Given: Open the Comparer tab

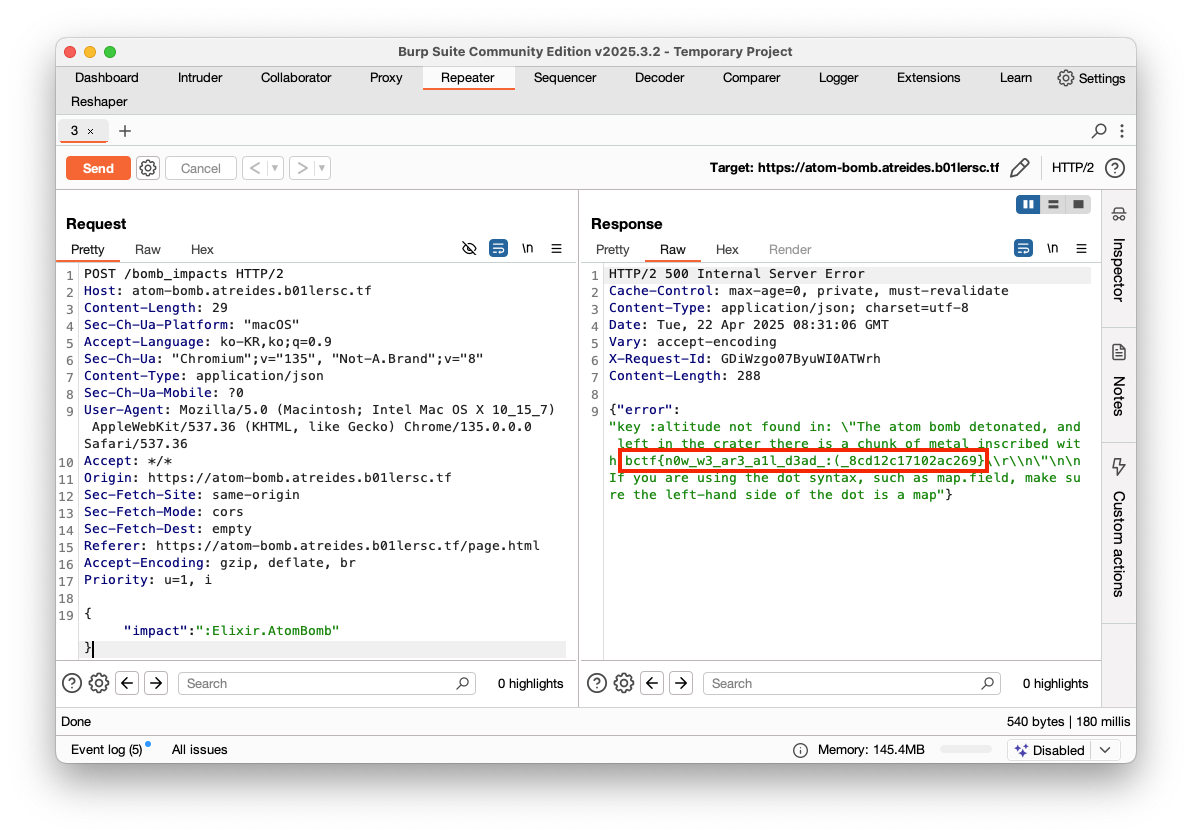Looking at the screenshot, I should [x=751, y=78].
